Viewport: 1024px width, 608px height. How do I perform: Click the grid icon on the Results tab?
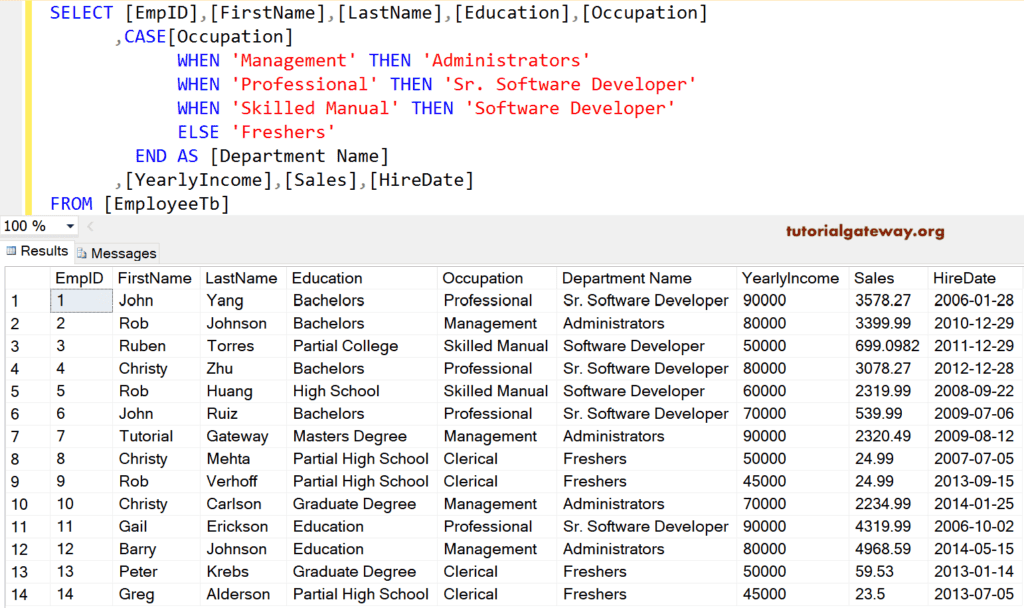(9, 251)
